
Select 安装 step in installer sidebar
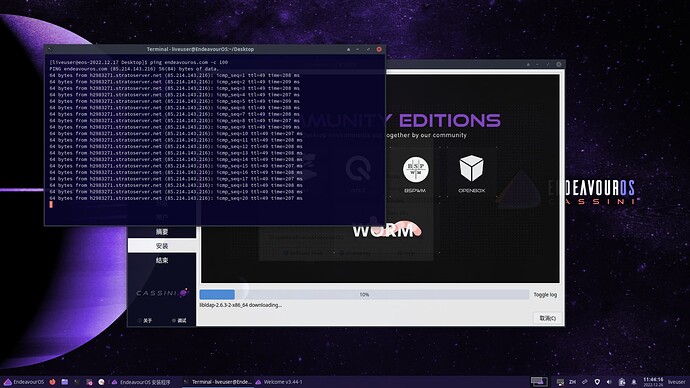click(x=162, y=246)
